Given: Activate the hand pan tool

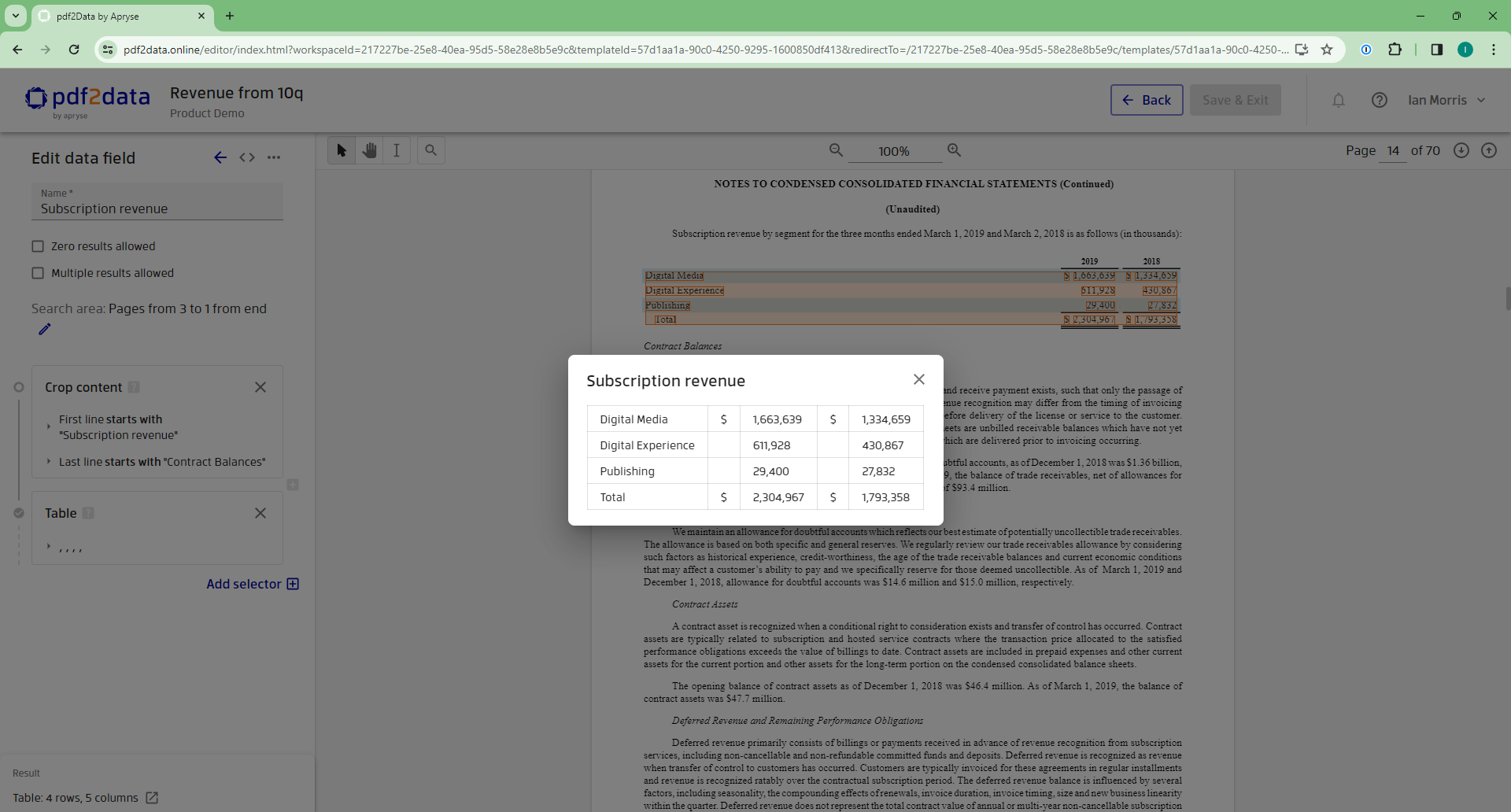Looking at the screenshot, I should point(369,150).
